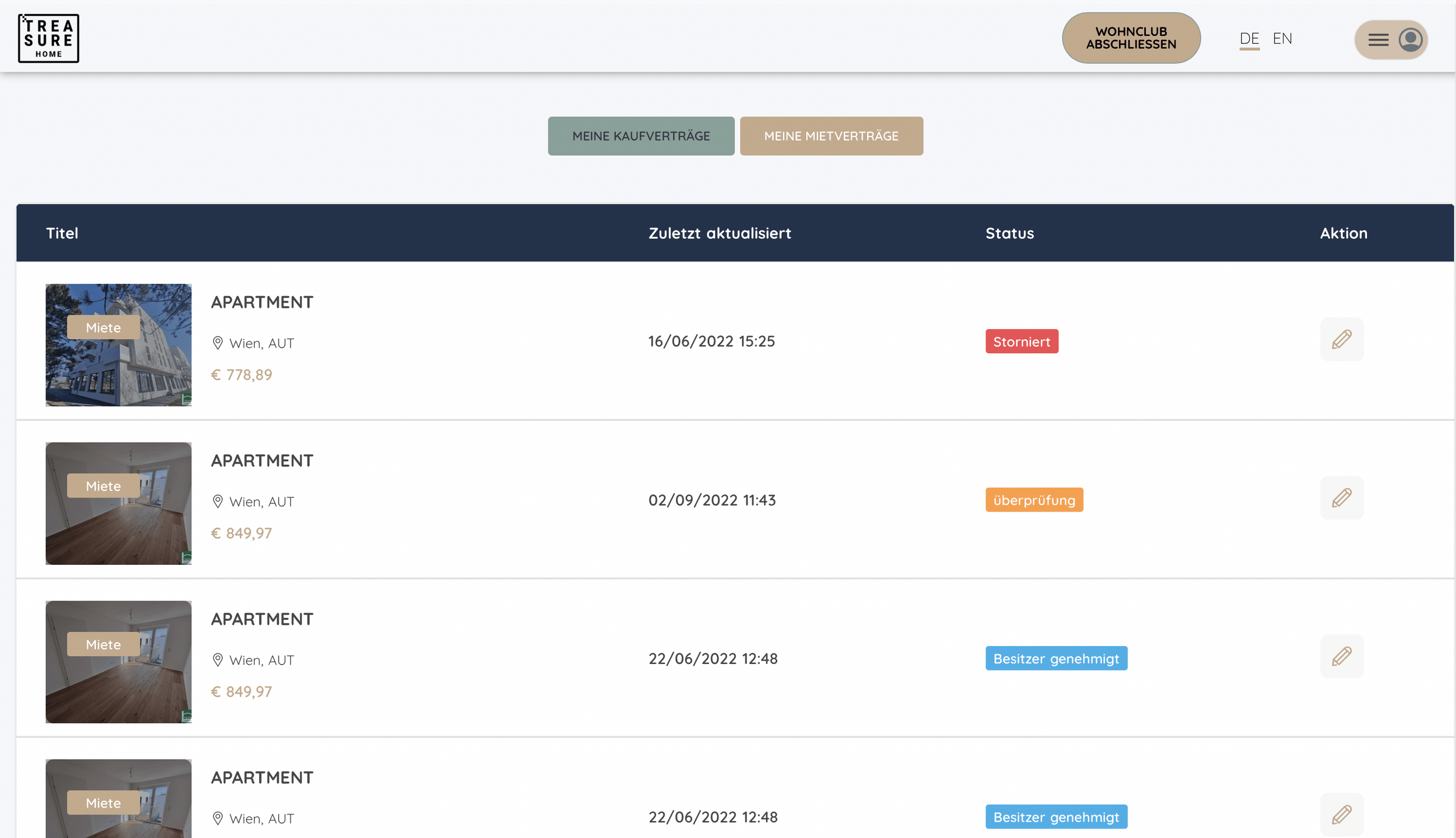Open the building exterior apartment thumbnail
1456x838 pixels.
pos(119,345)
